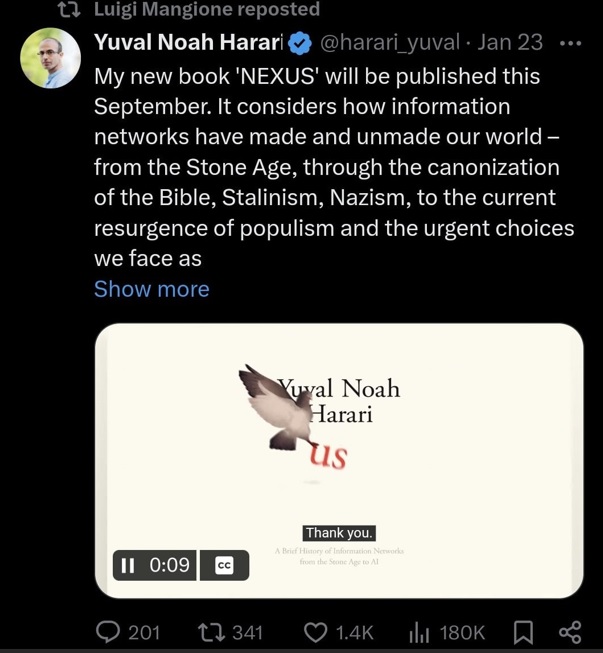Bookmark this post
This screenshot has height=653, width=603.
523,632
